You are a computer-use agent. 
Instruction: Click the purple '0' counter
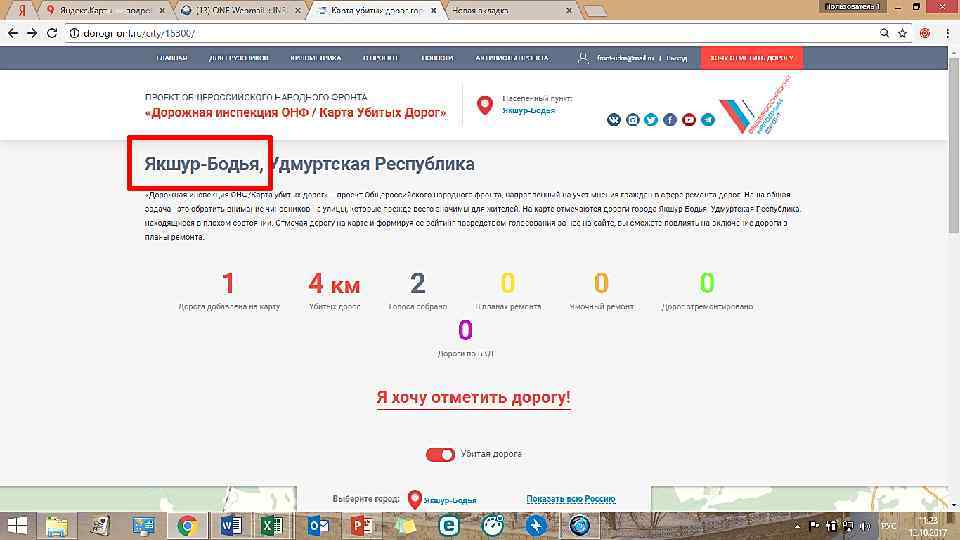coord(465,330)
